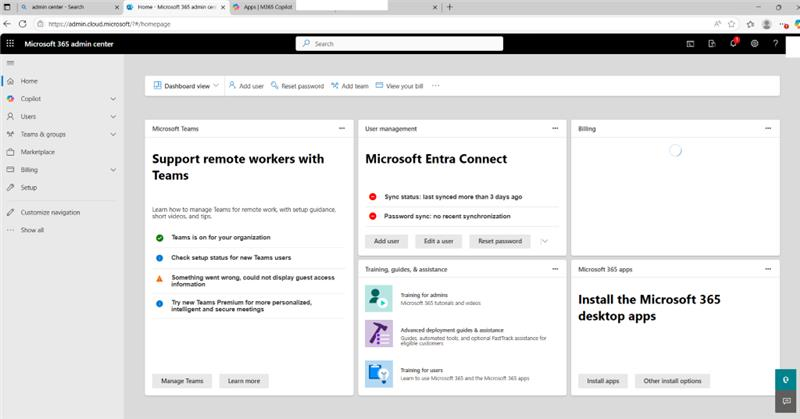Click the Training for admins thumbnail icon
800x419 pixels.
379,298
